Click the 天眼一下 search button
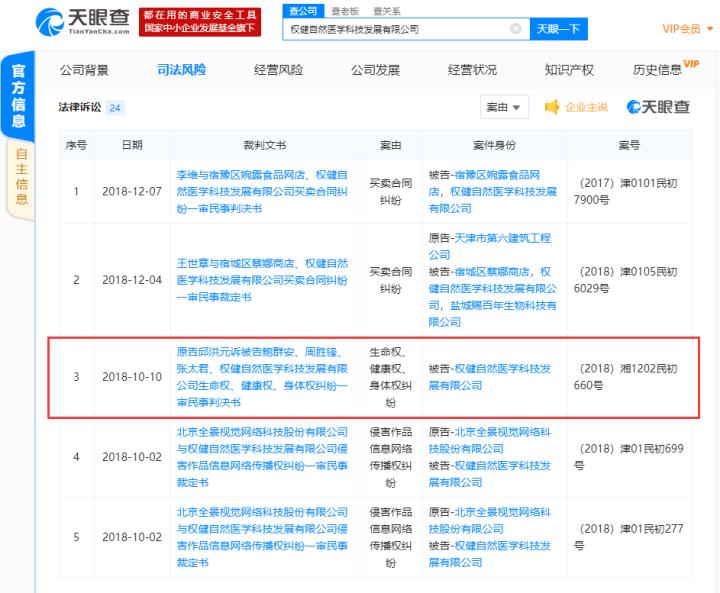Image resolution: width=720 pixels, height=593 pixels. (558, 29)
